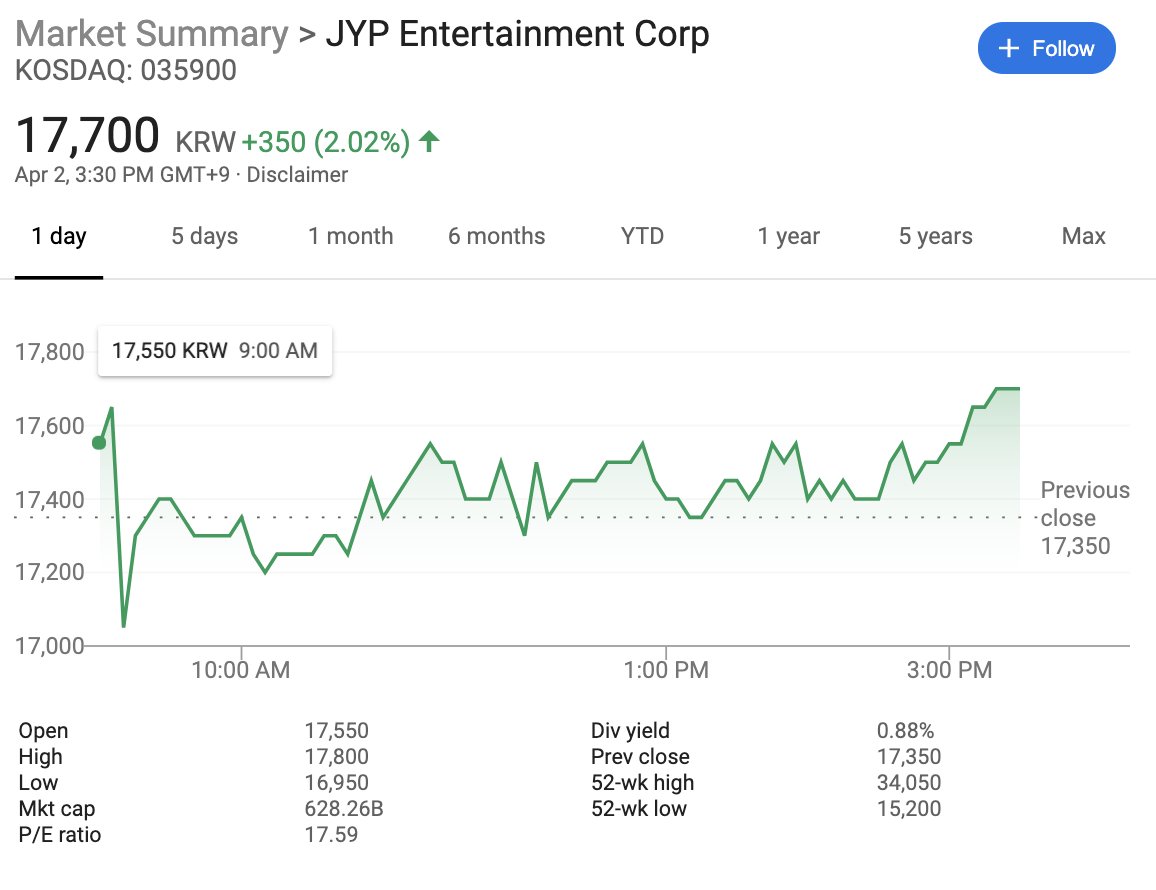The height and width of the screenshot is (890, 1156).
Task: Click the 17,700 current price figure
Action: click(x=88, y=135)
